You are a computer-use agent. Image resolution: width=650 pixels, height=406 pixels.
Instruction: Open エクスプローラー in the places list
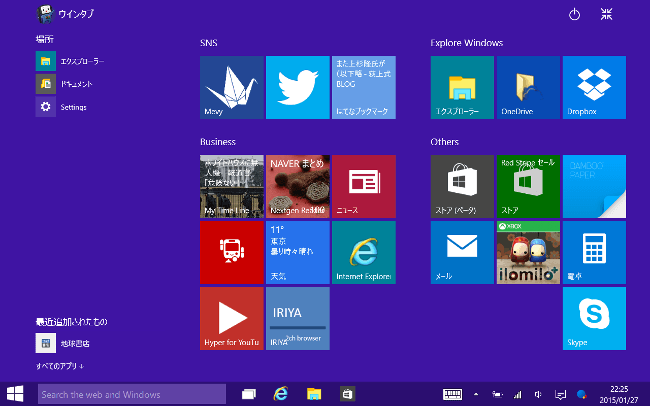click(70, 61)
